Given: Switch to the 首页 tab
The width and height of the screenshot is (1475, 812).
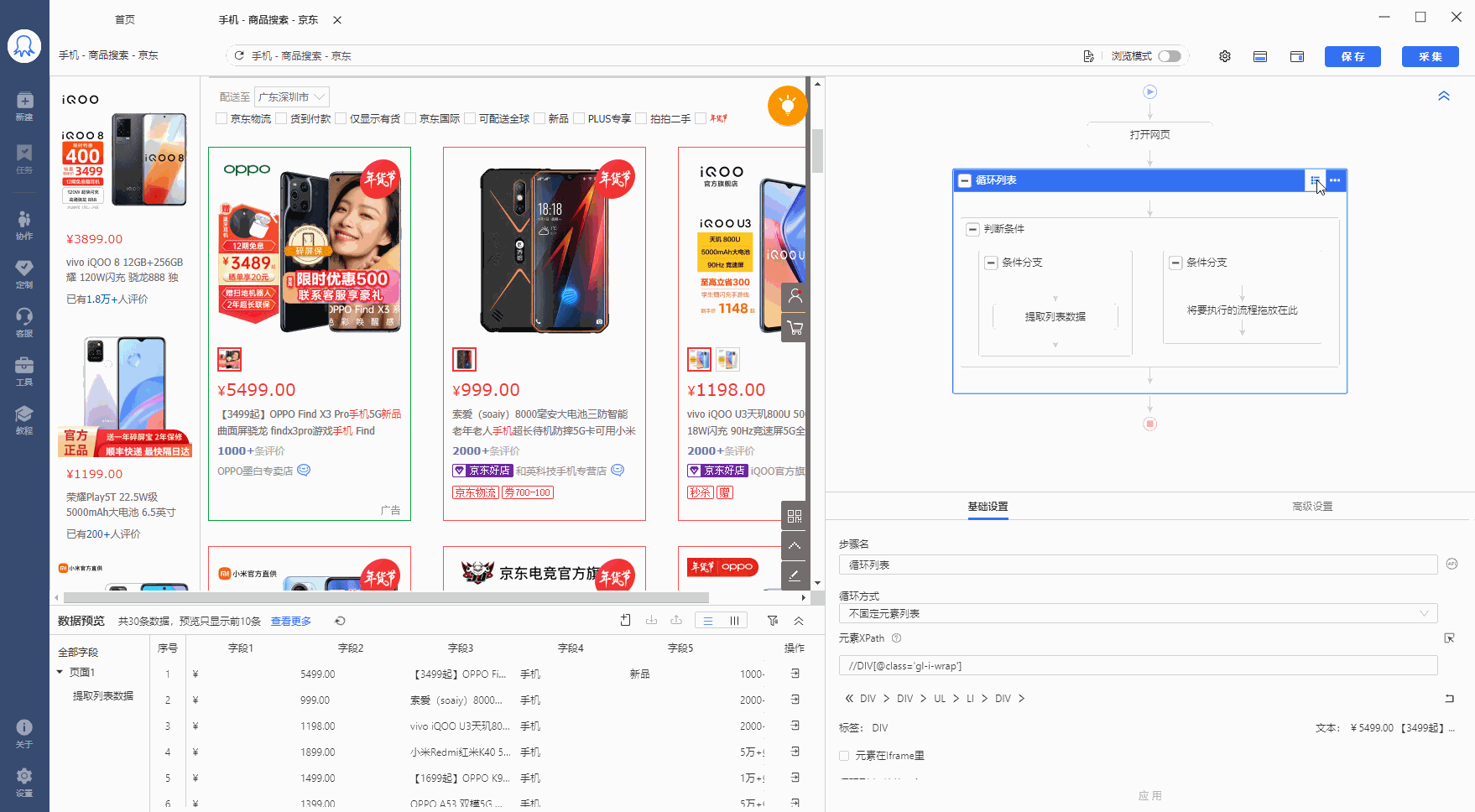Looking at the screenshot, I should (x=124, y=19).
